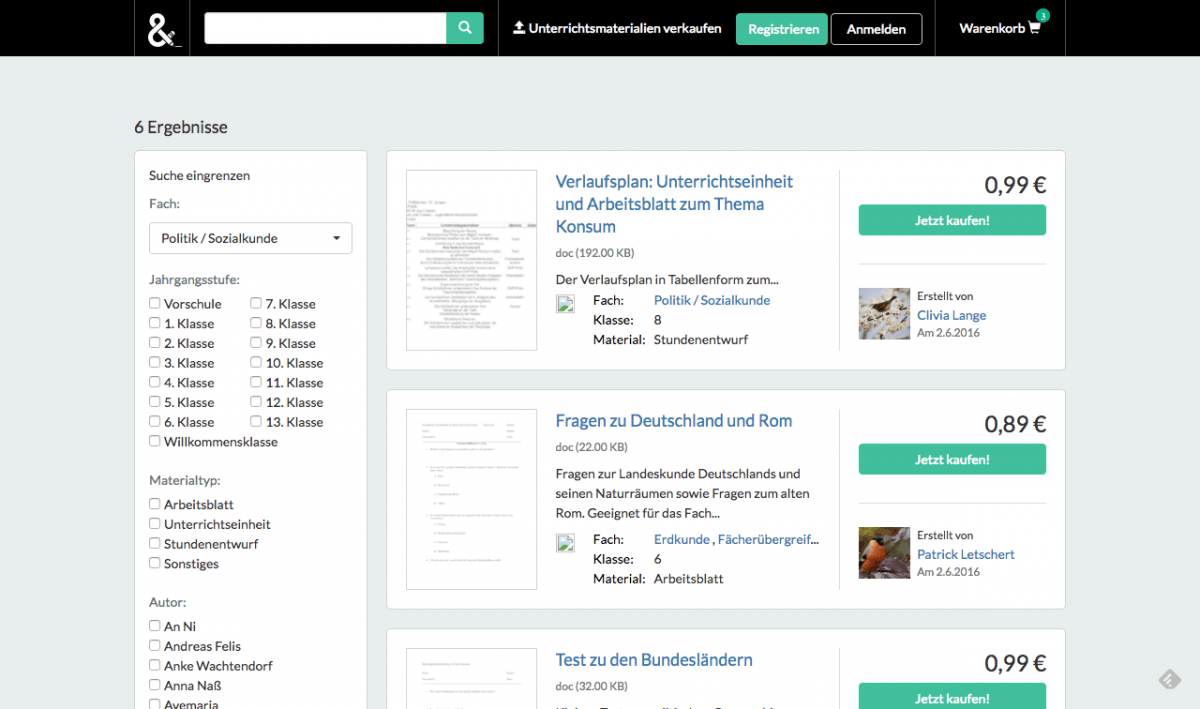Viewport: 1200px width, 709px height.
Task: Filter by Stundenentwurf material type
Action: (x=155, y=544)
